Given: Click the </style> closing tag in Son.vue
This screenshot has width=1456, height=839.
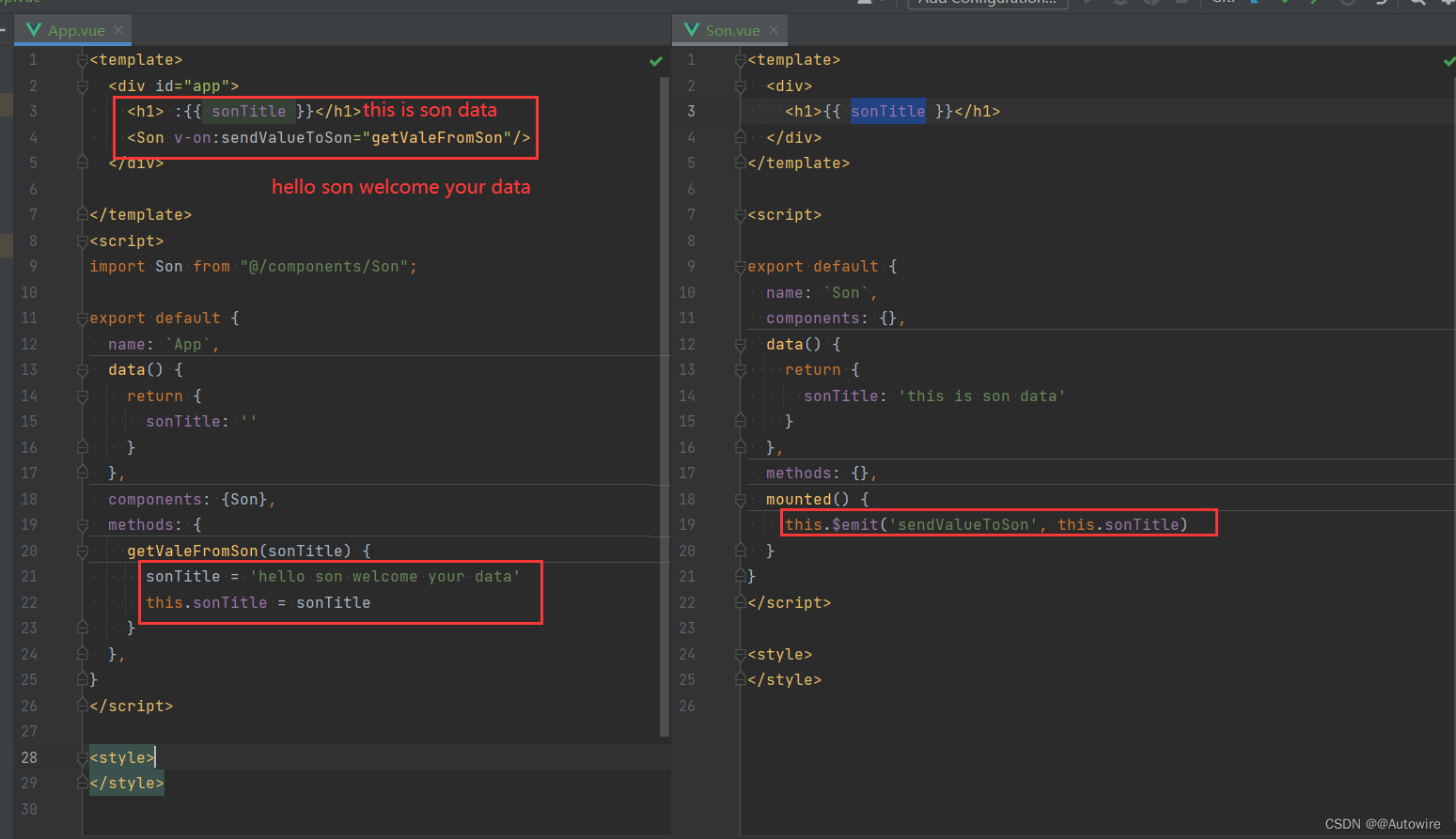Looking at the screenshot, I should coord(785,680).
